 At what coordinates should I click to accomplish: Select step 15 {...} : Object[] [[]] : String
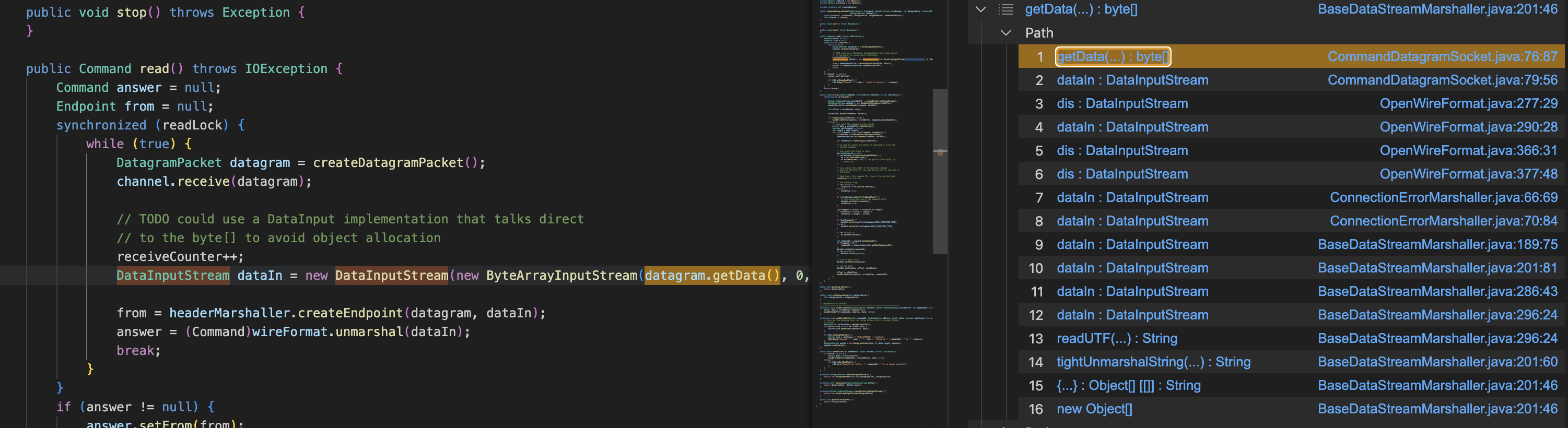coord(1129,386)
